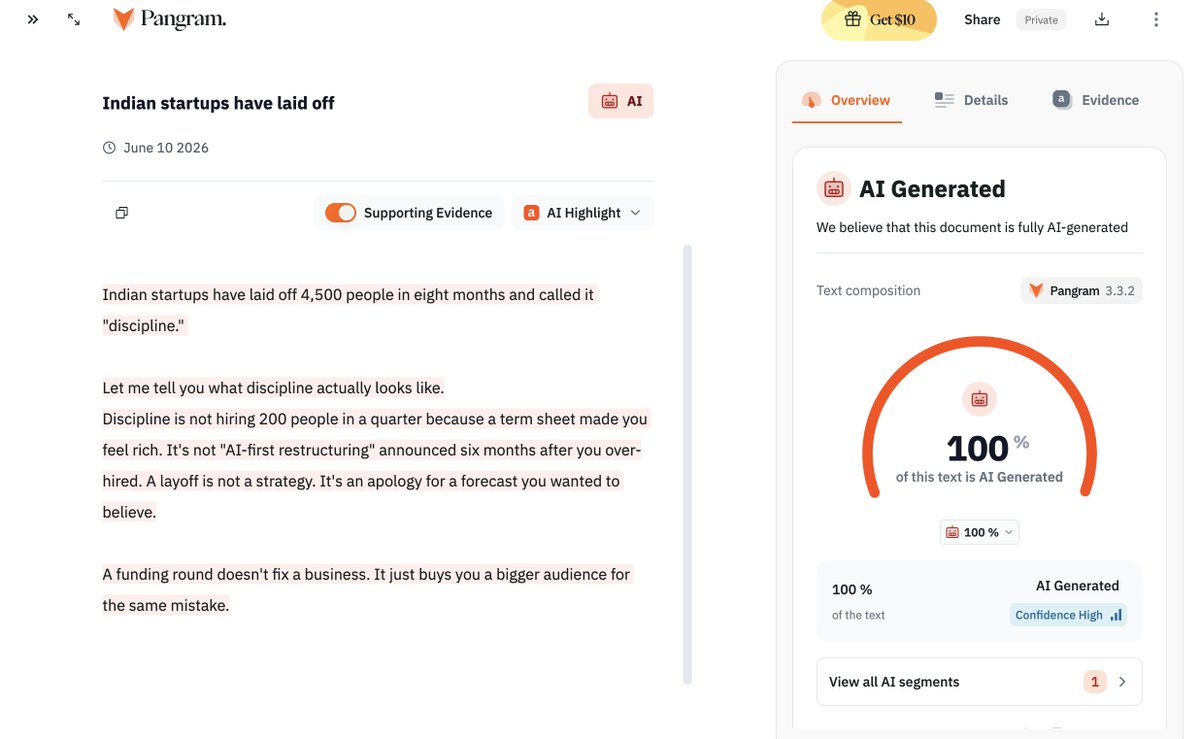Click the gift icon in Get $10
This screenshot has width=1200, height=739.
[853, 19]
